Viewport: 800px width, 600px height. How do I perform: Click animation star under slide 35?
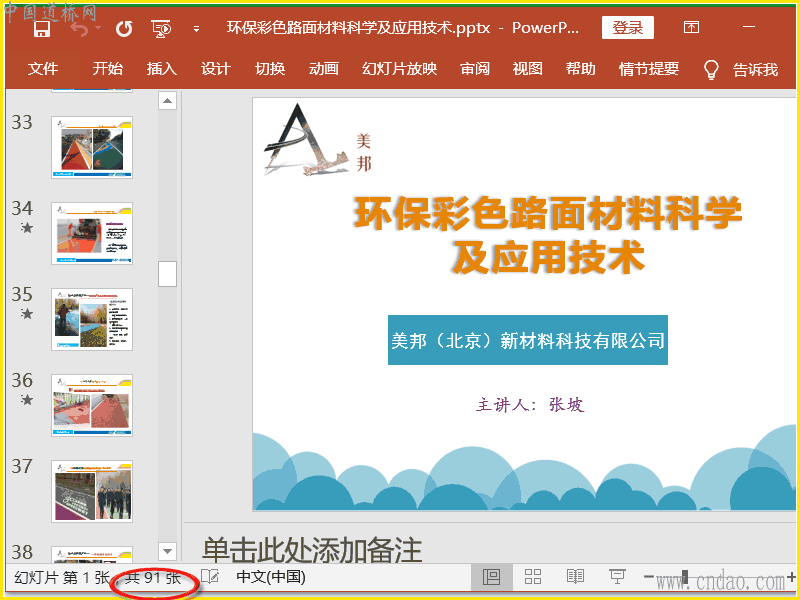coord(27,314)
